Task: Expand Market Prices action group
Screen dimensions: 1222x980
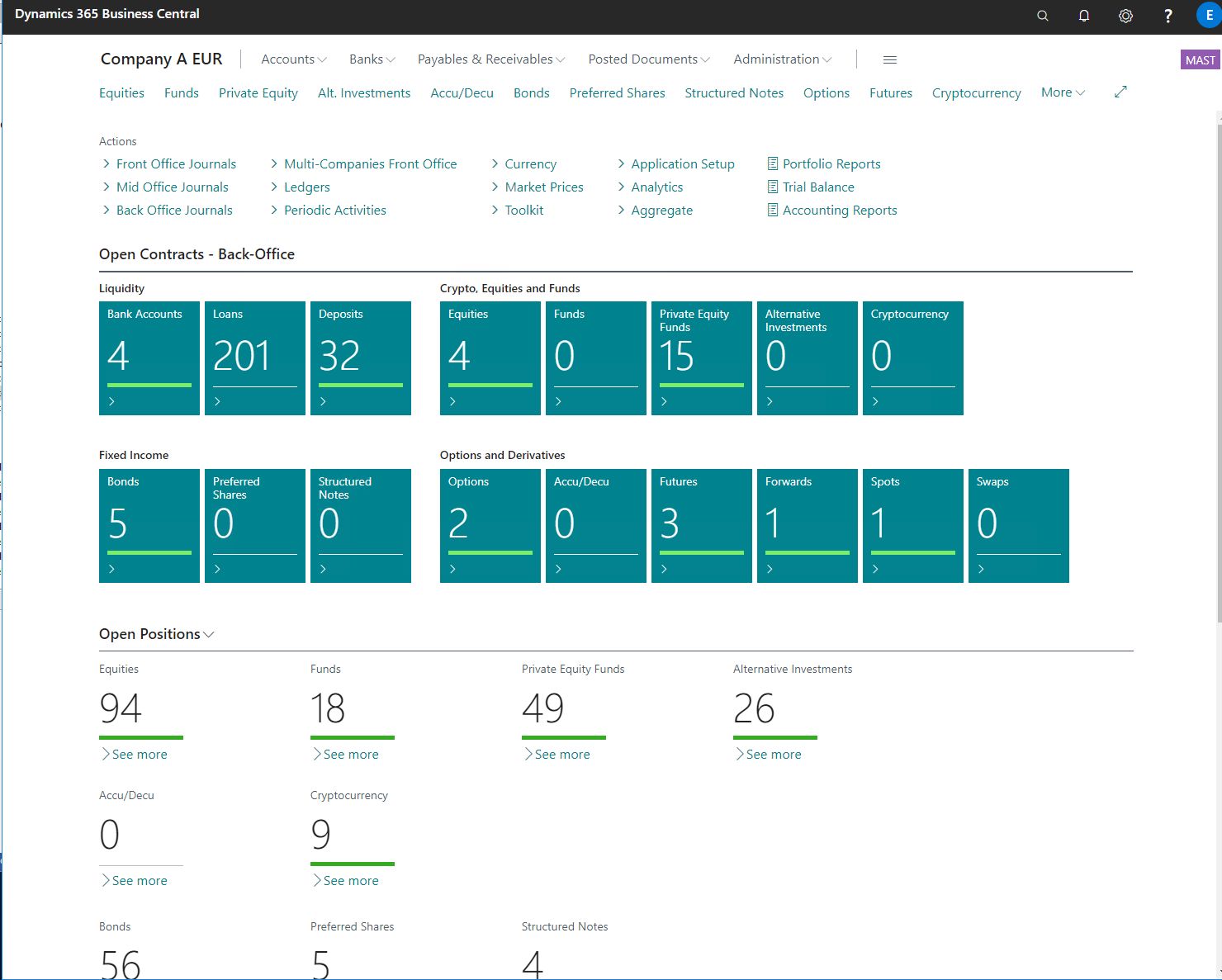Action: coord(537,187)
